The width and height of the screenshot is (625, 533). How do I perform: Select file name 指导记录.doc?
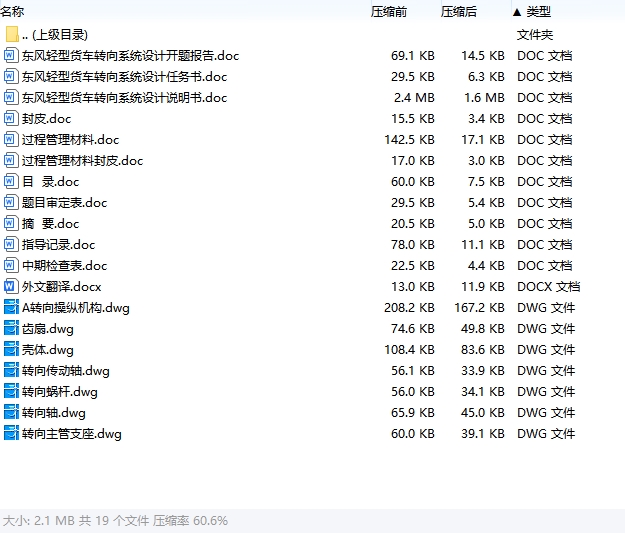58,245
